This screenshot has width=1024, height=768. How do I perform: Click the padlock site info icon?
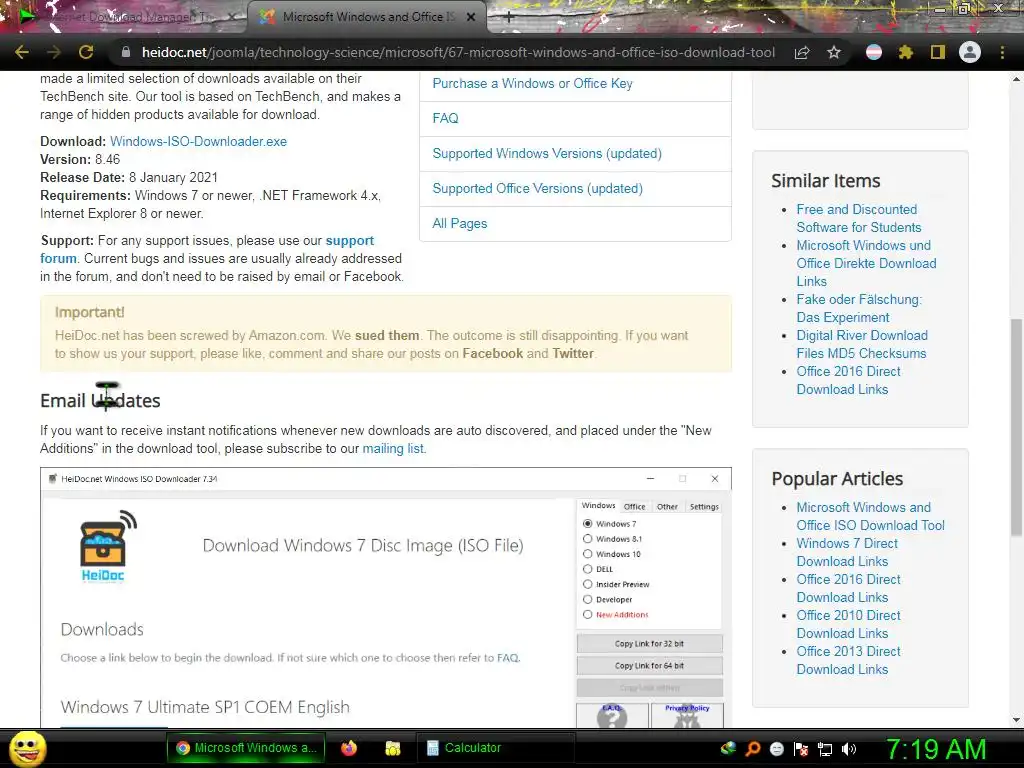click(126, 52)
